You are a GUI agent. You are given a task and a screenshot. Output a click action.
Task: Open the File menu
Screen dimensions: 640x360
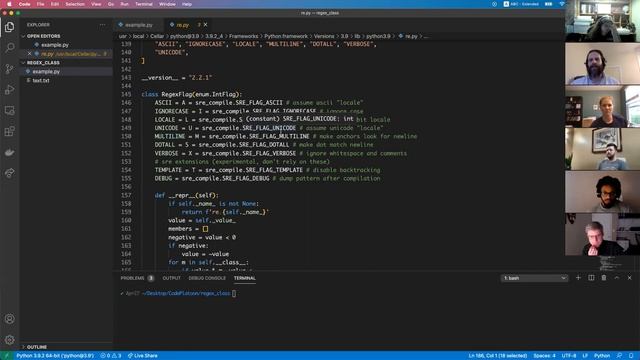pos(40,4)
